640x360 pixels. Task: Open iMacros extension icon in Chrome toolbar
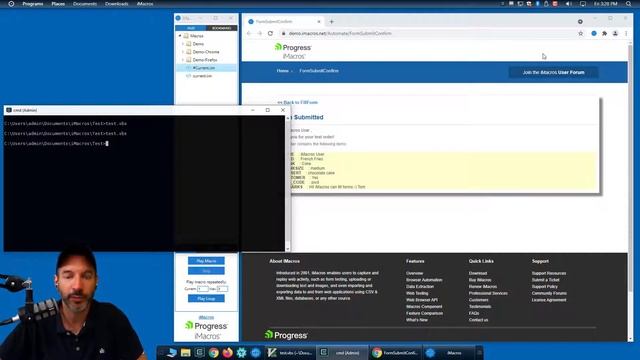point(594,33)
